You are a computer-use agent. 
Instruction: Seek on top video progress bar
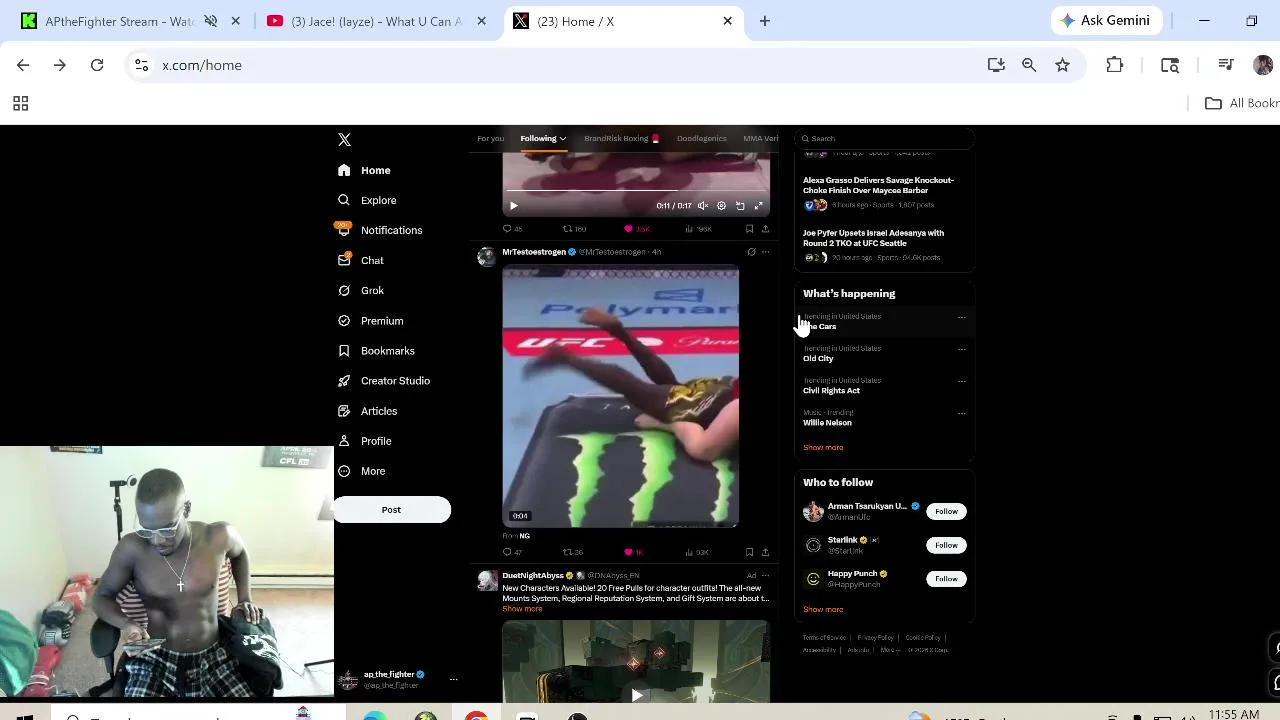point(636,191)
